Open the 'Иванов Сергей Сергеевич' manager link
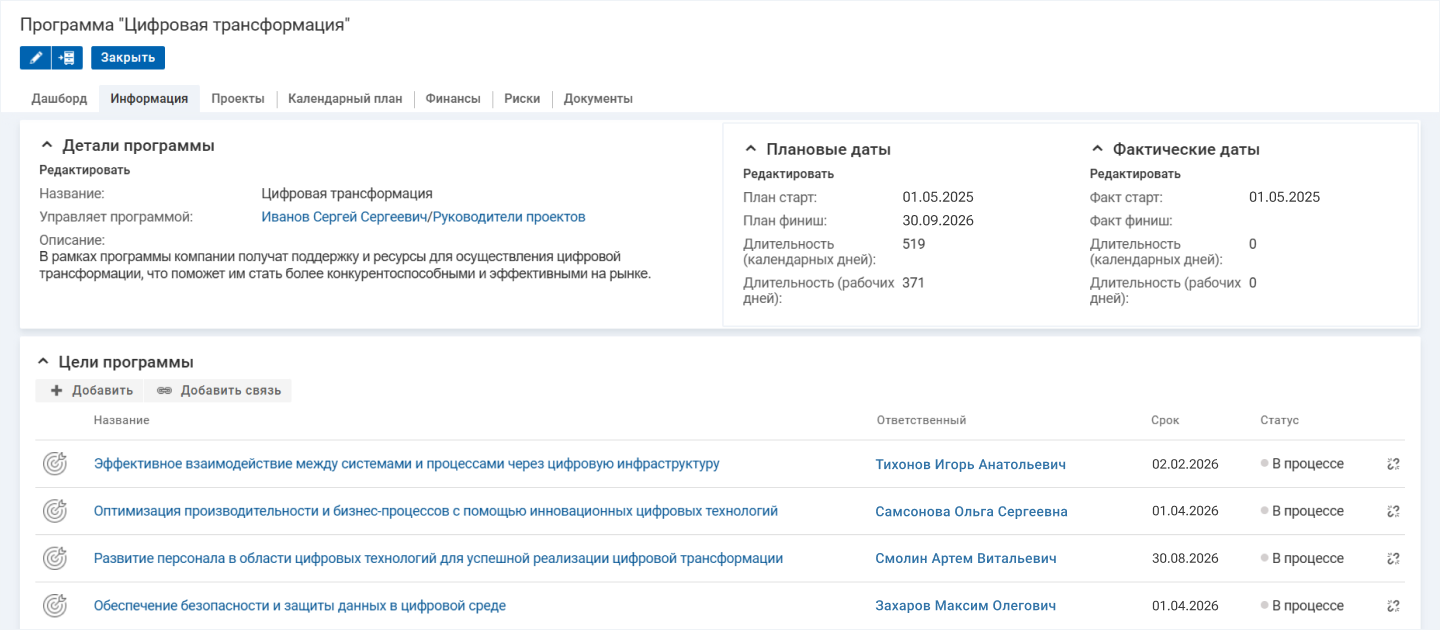Viewport: 1440px width, 630px height. tap(344, 217)
